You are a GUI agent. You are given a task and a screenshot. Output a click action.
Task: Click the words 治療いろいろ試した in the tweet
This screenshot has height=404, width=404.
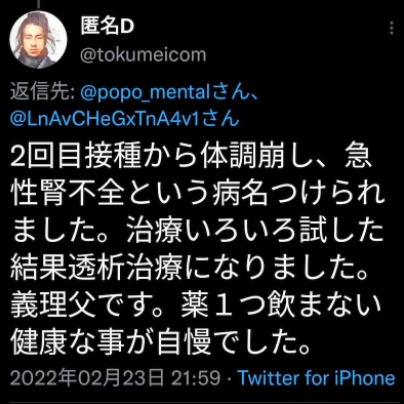coord(255,231)
